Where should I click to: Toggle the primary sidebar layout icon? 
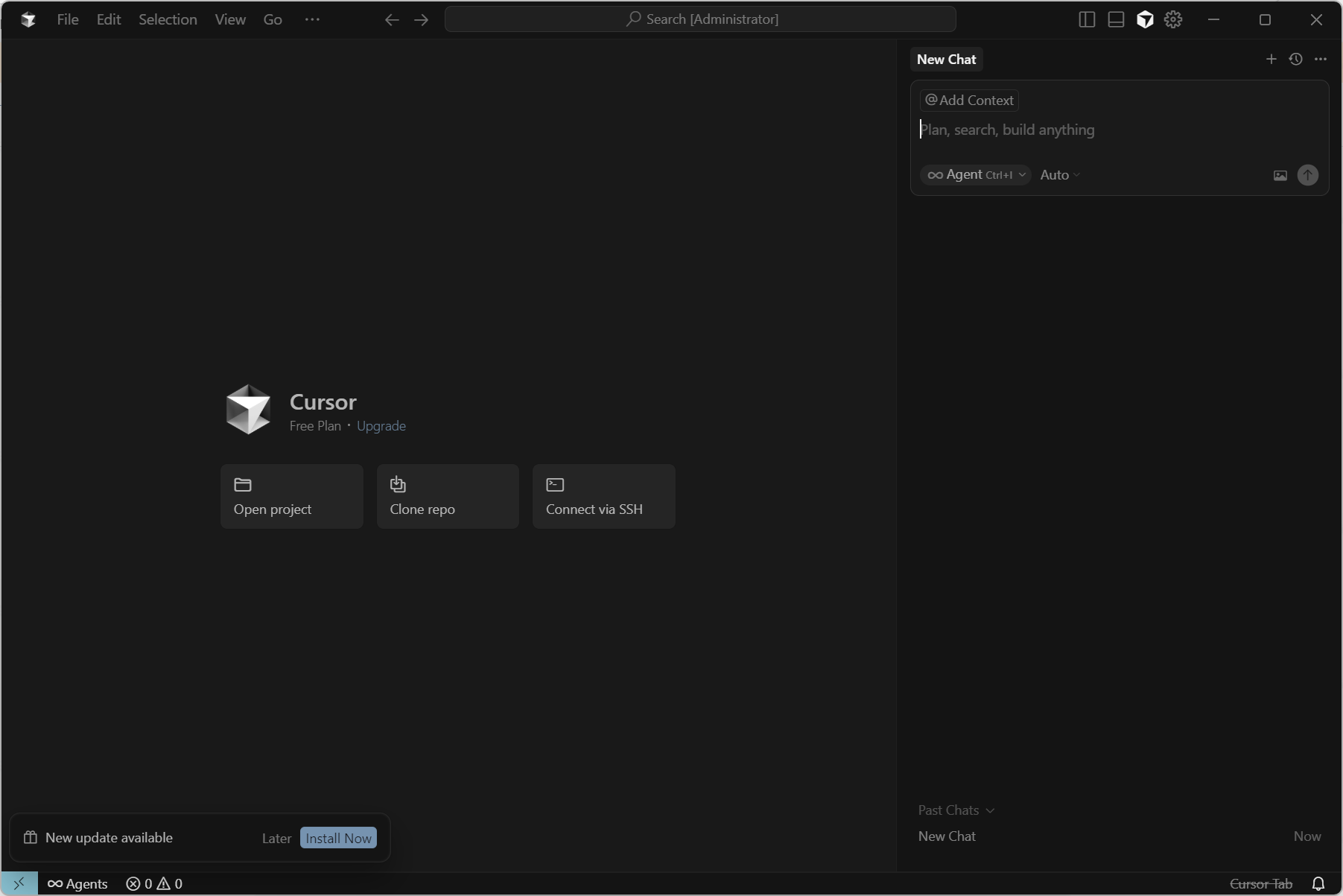[x=1087, y=20]
